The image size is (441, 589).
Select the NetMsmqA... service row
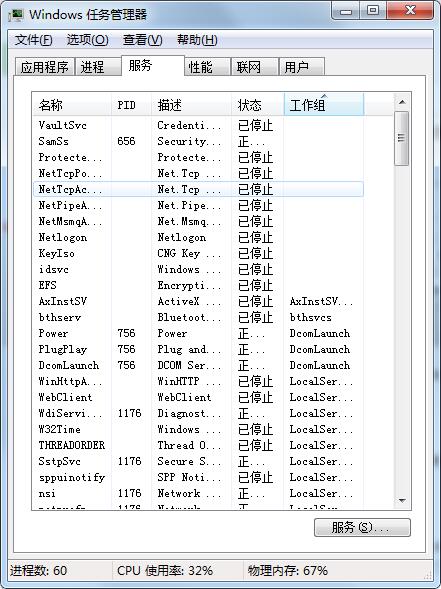pos(198,221)
